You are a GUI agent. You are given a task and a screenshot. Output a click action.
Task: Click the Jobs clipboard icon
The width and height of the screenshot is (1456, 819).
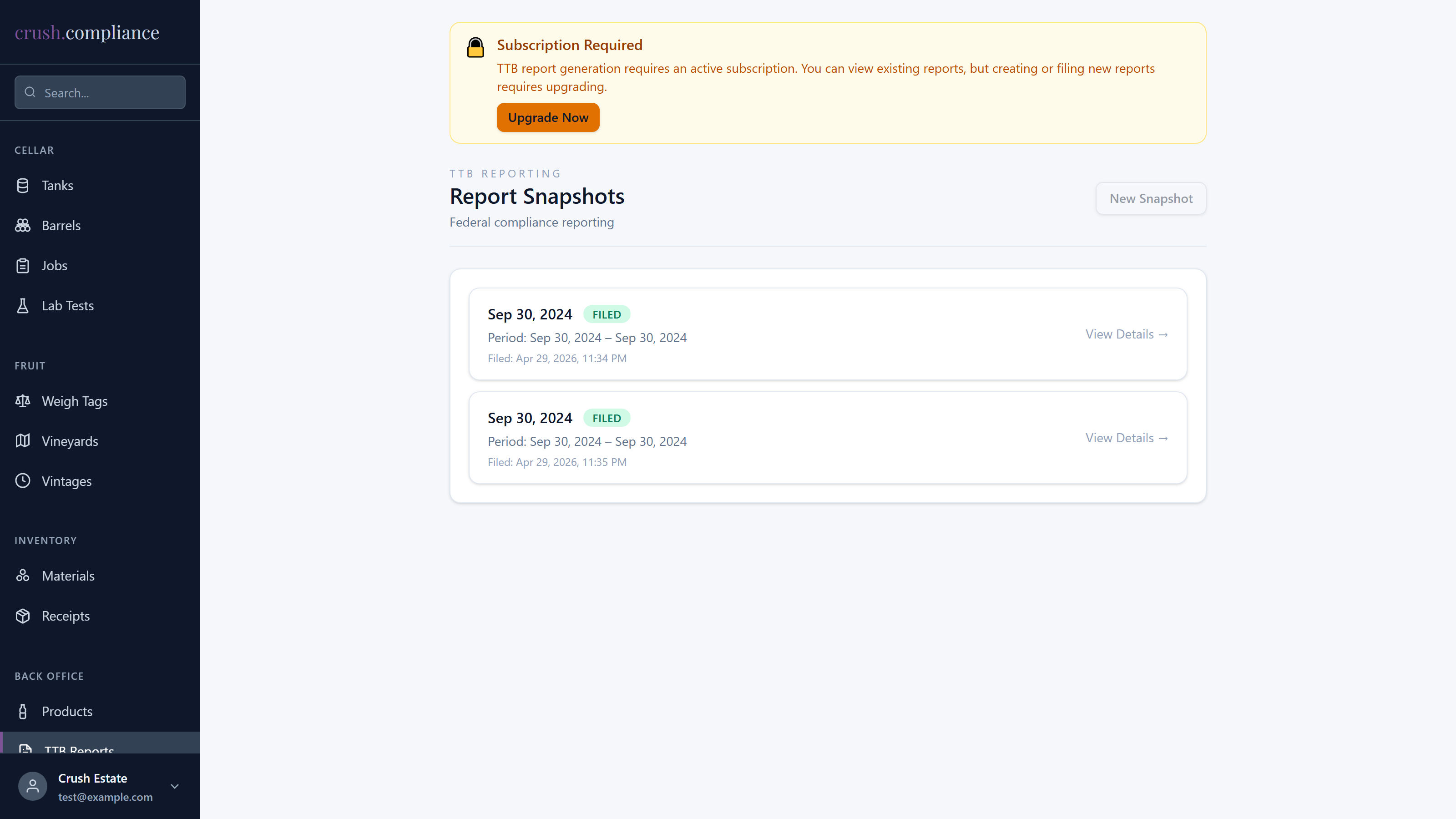click(23, 266)
